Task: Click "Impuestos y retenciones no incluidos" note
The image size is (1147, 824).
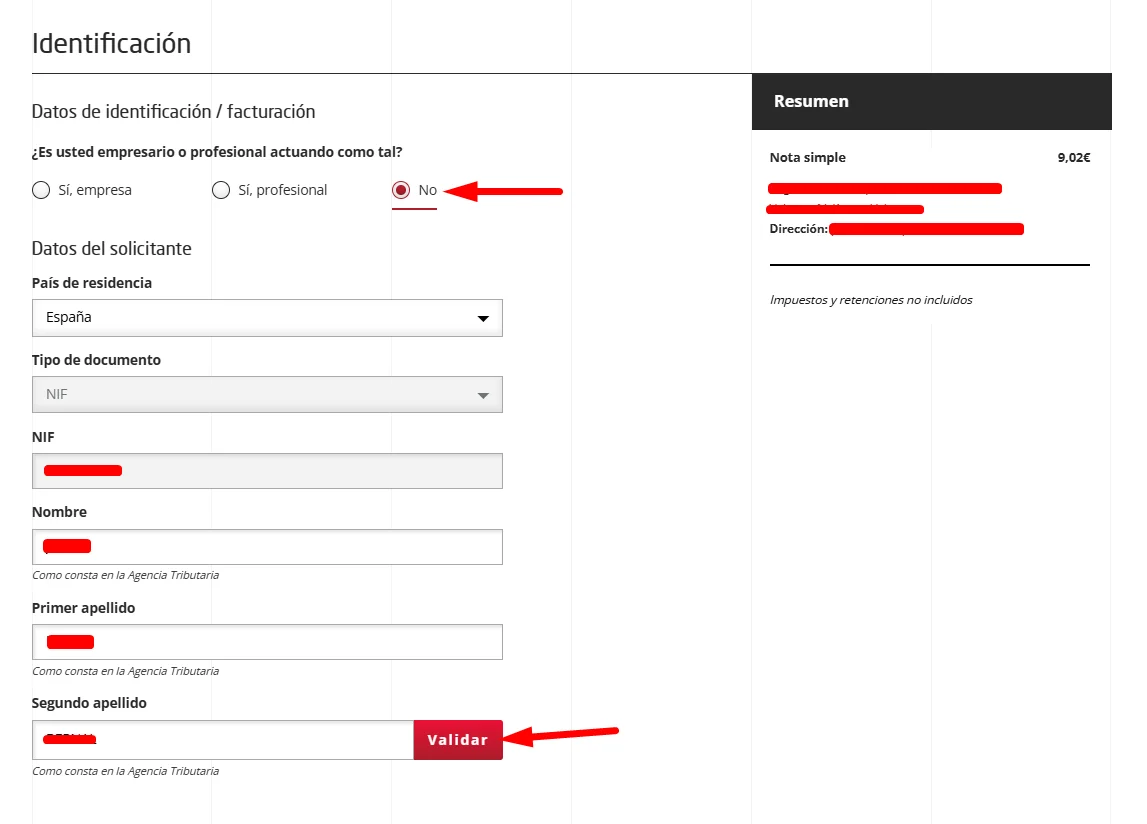Action: coord(870,300)
